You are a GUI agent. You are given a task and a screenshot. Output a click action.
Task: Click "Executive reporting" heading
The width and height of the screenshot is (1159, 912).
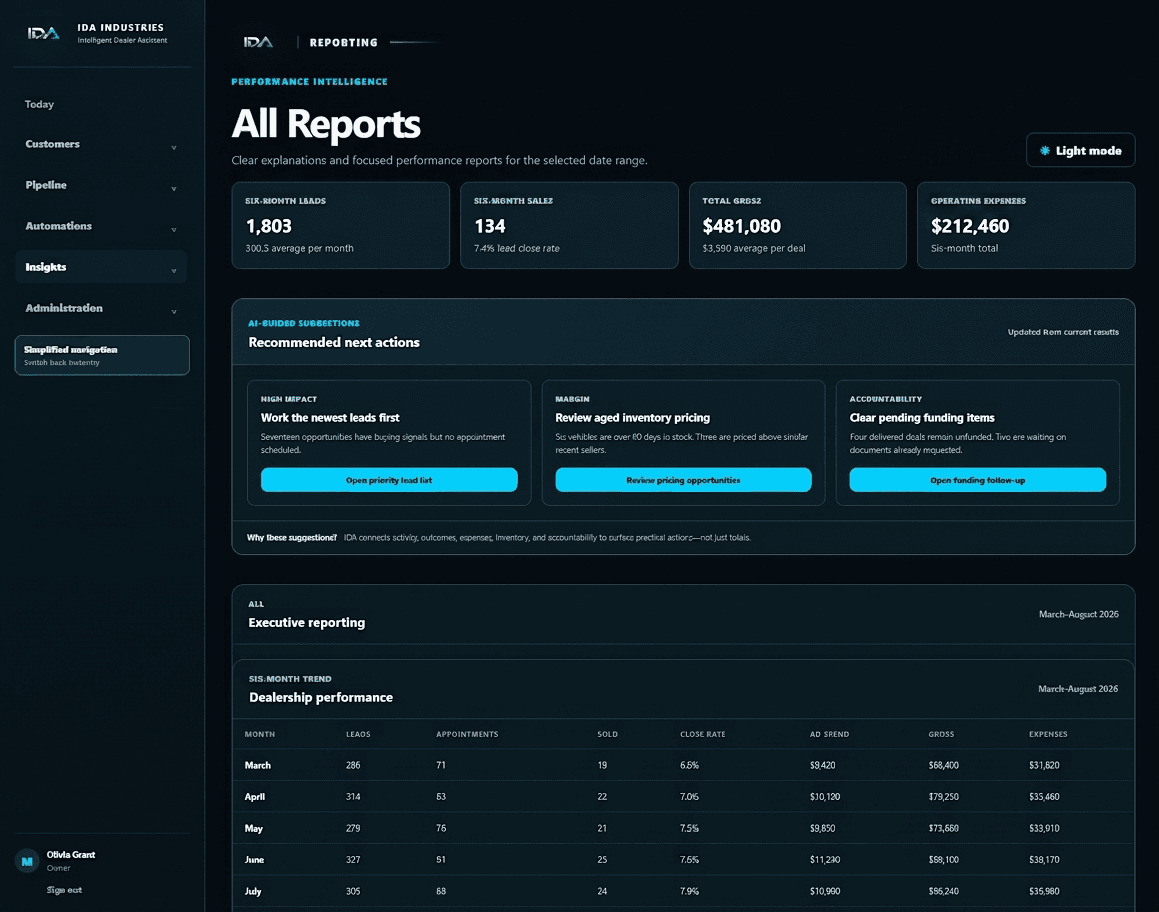[307, 622]
